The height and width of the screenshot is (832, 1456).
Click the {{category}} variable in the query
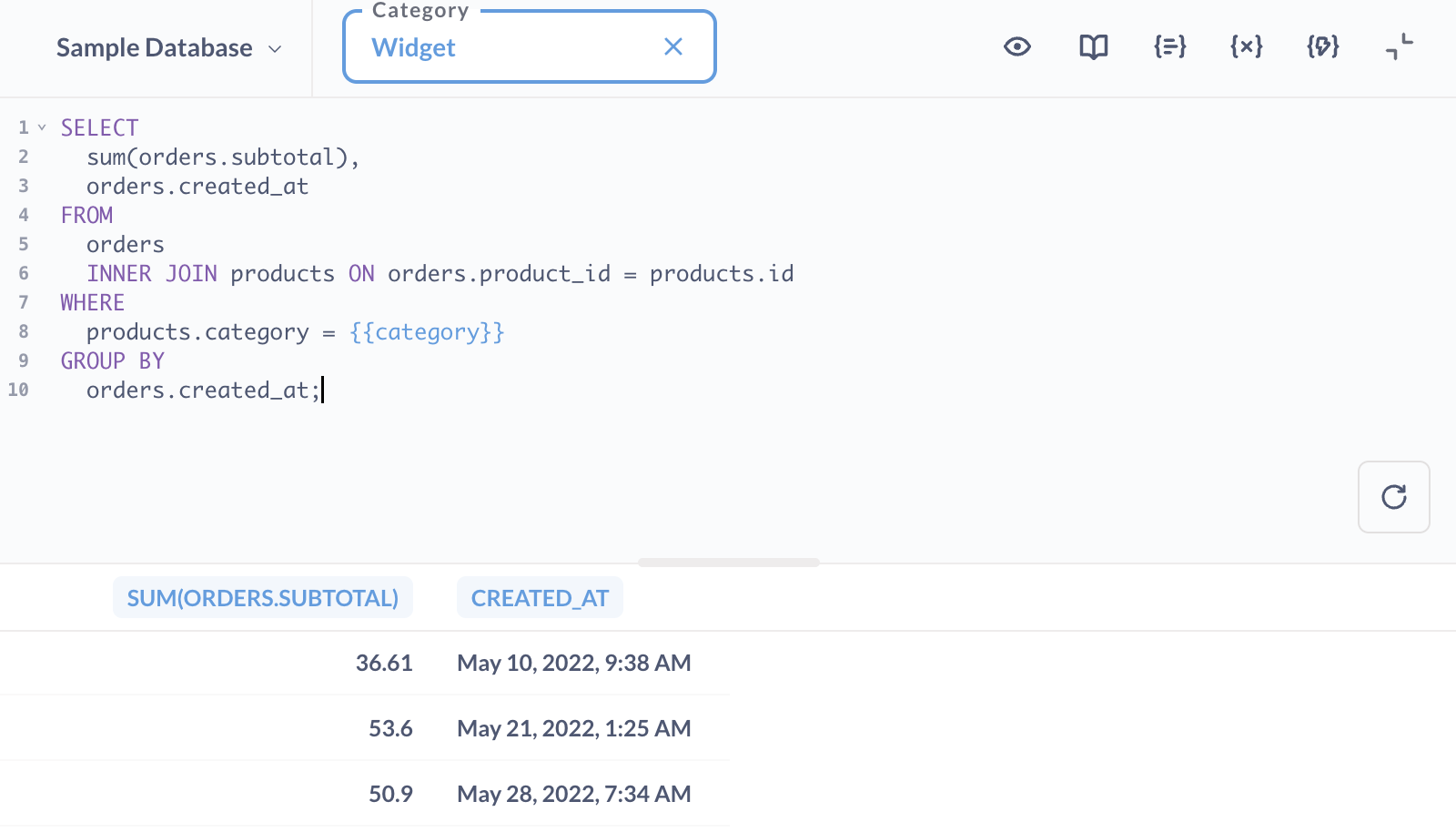coord(428,331)
